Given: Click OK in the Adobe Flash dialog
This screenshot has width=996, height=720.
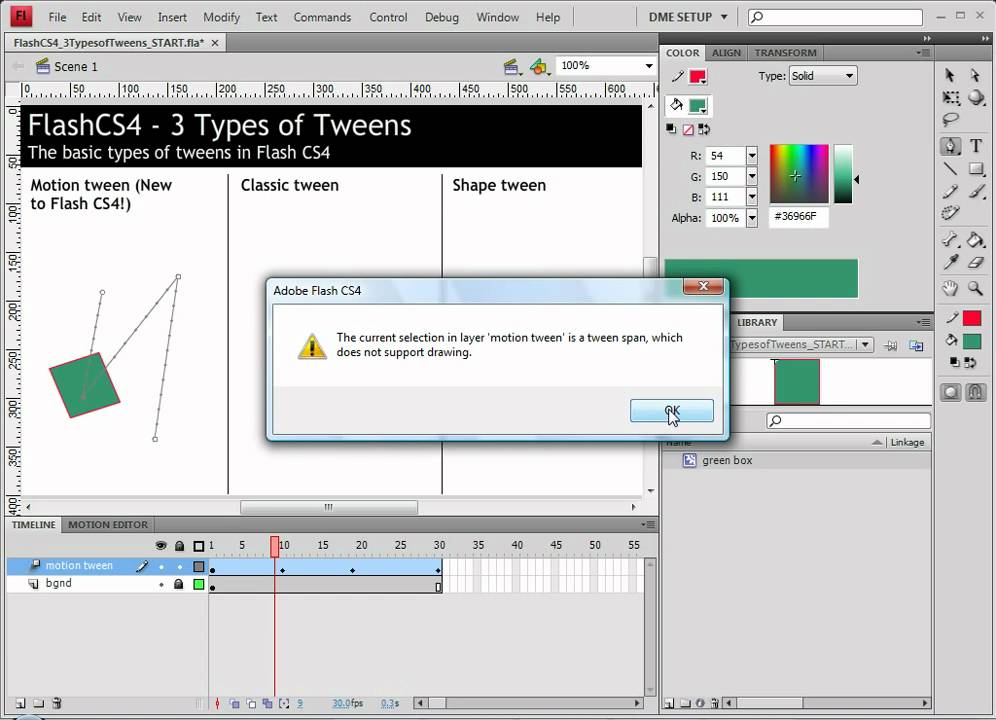Looking at the screenshot, I should (x=671, y=411).
